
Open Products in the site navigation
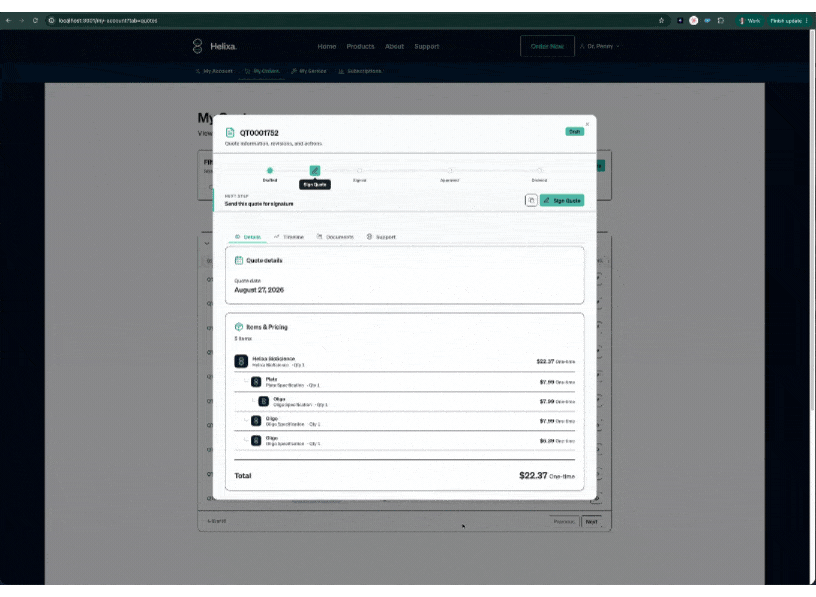tap(360, 46)
